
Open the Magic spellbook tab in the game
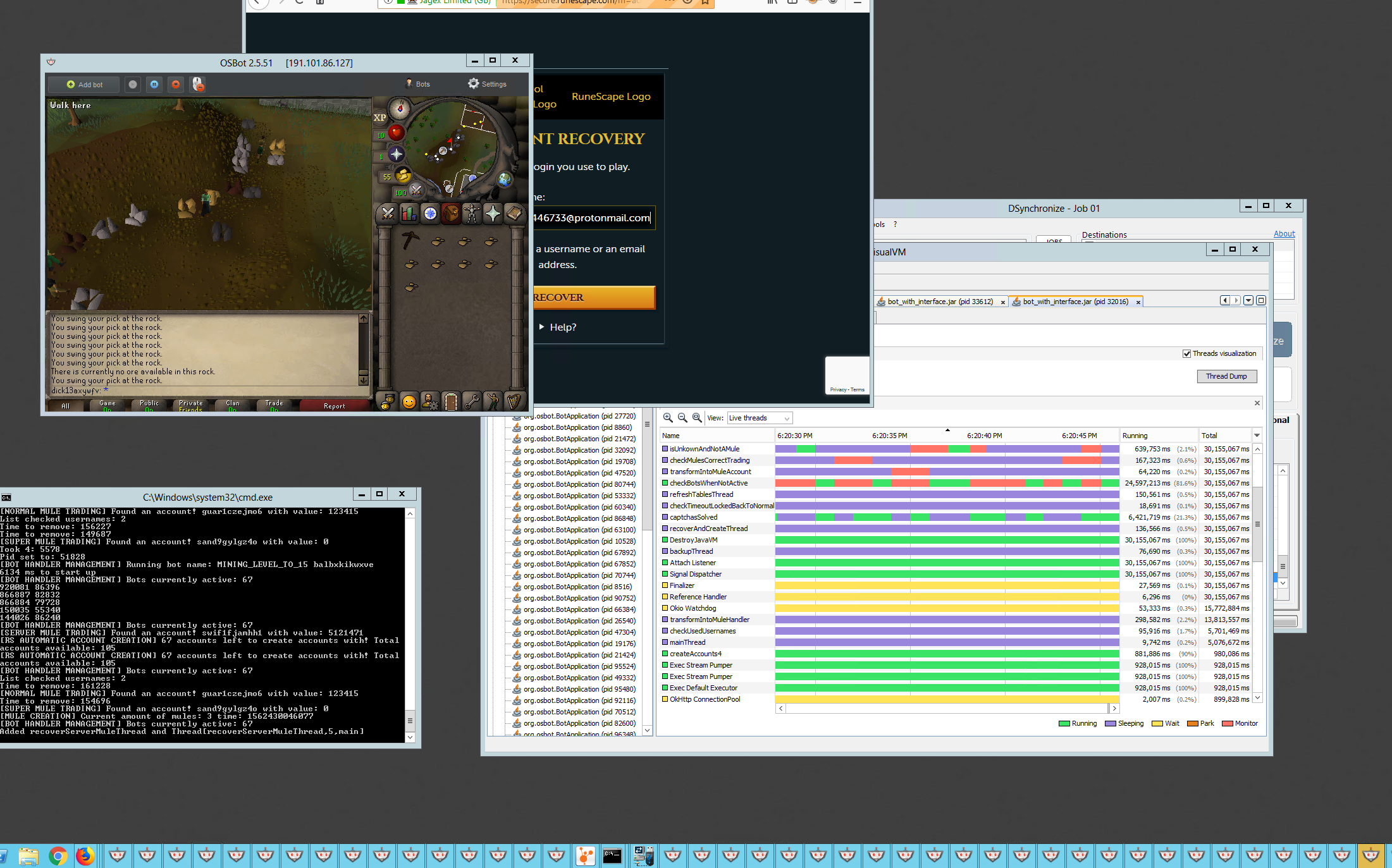514,214
